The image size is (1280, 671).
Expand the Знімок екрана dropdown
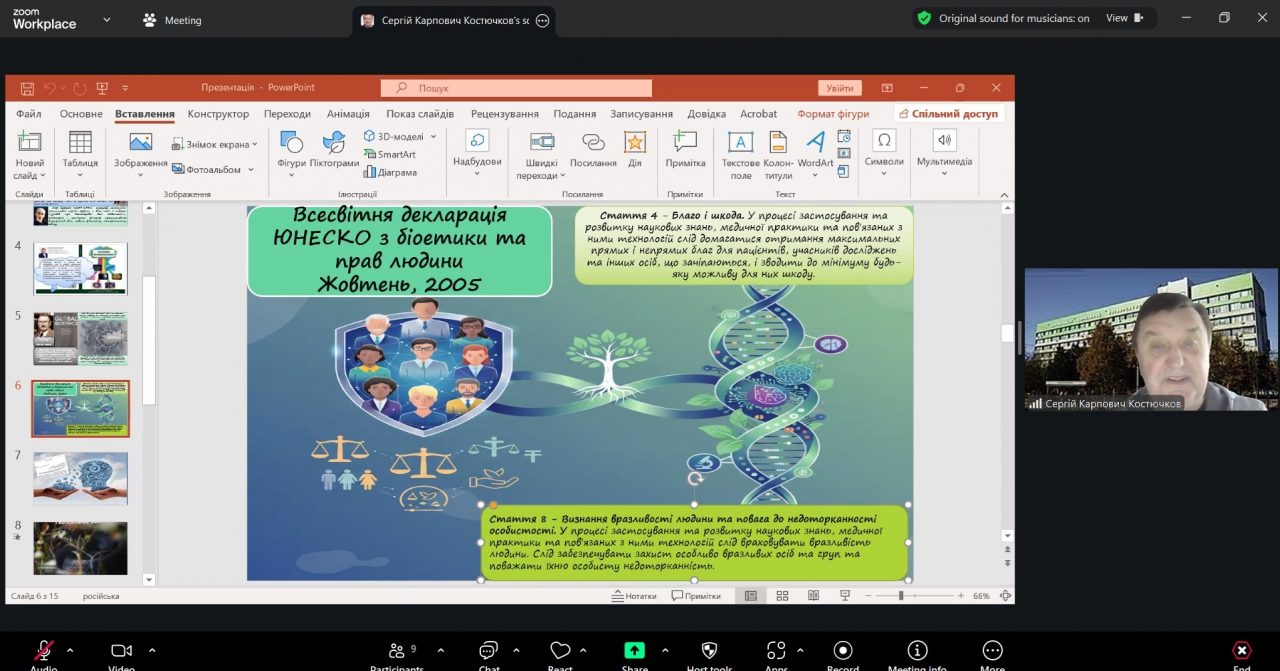(x=254, y=144)
